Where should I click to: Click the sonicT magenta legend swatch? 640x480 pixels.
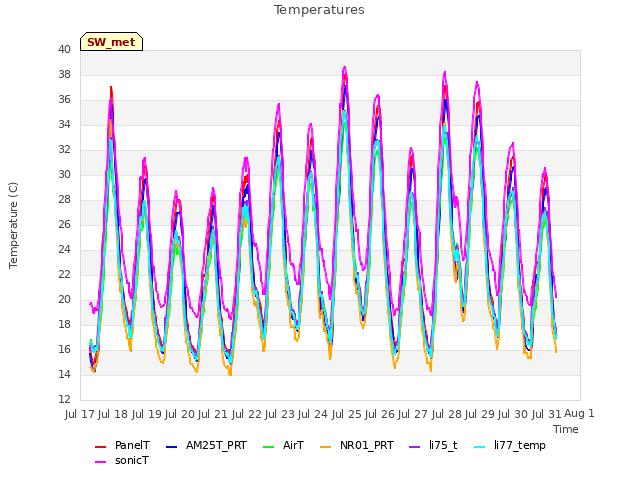pyautogui.click(x=100, y=462)
